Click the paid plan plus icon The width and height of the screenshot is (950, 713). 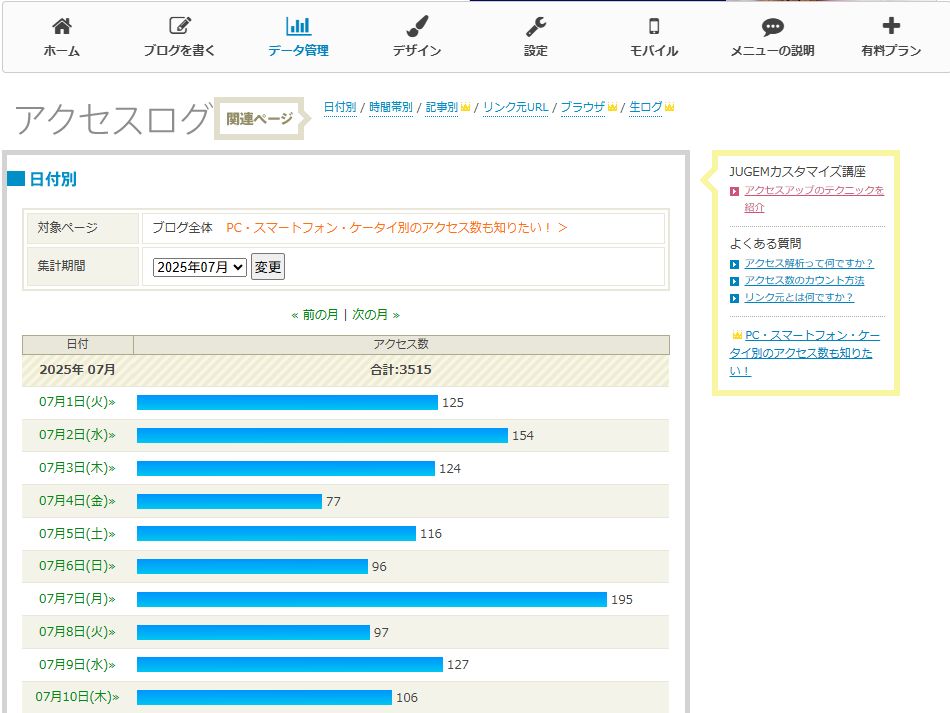[891, 27]
